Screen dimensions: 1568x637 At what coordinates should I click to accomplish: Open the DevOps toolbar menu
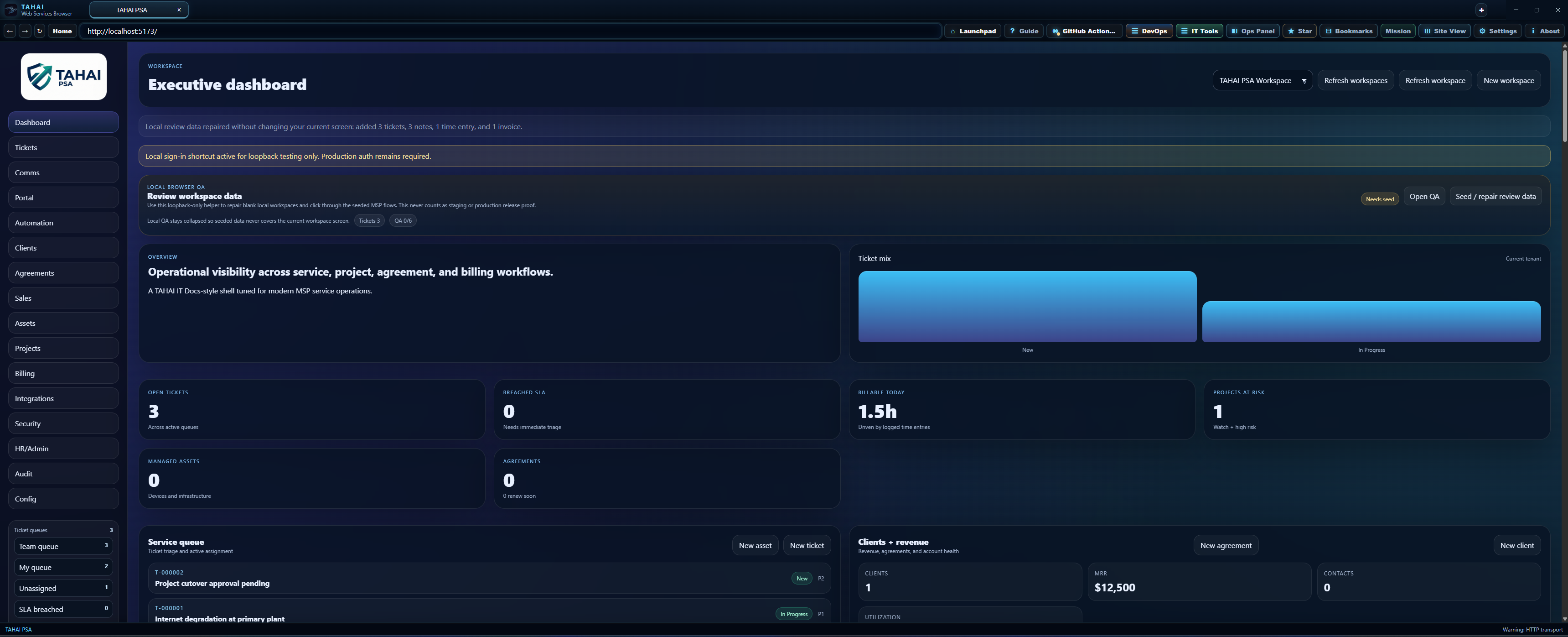(1149, 31)
